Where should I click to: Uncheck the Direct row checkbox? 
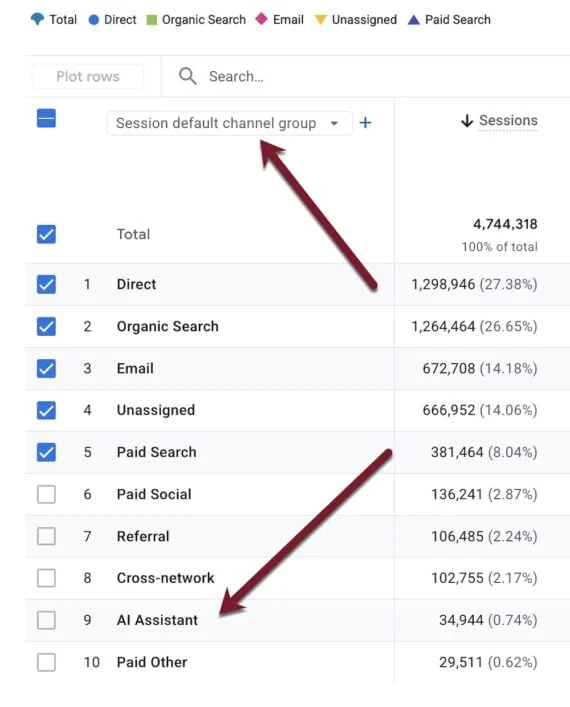[46, 285]
